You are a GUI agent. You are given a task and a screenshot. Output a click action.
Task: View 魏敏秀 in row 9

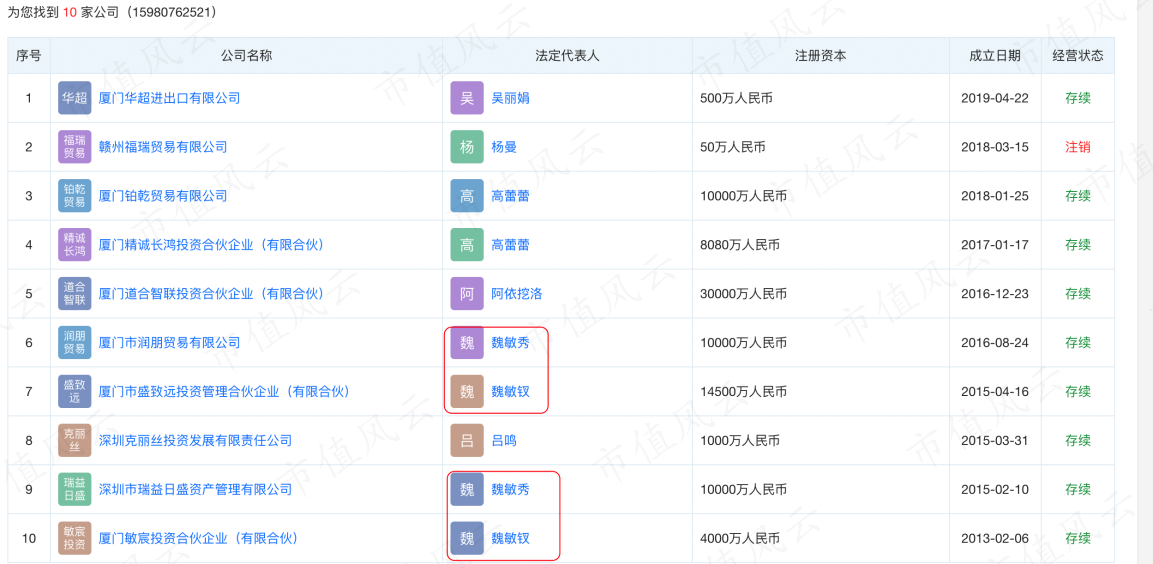click(x=510, y=489)
